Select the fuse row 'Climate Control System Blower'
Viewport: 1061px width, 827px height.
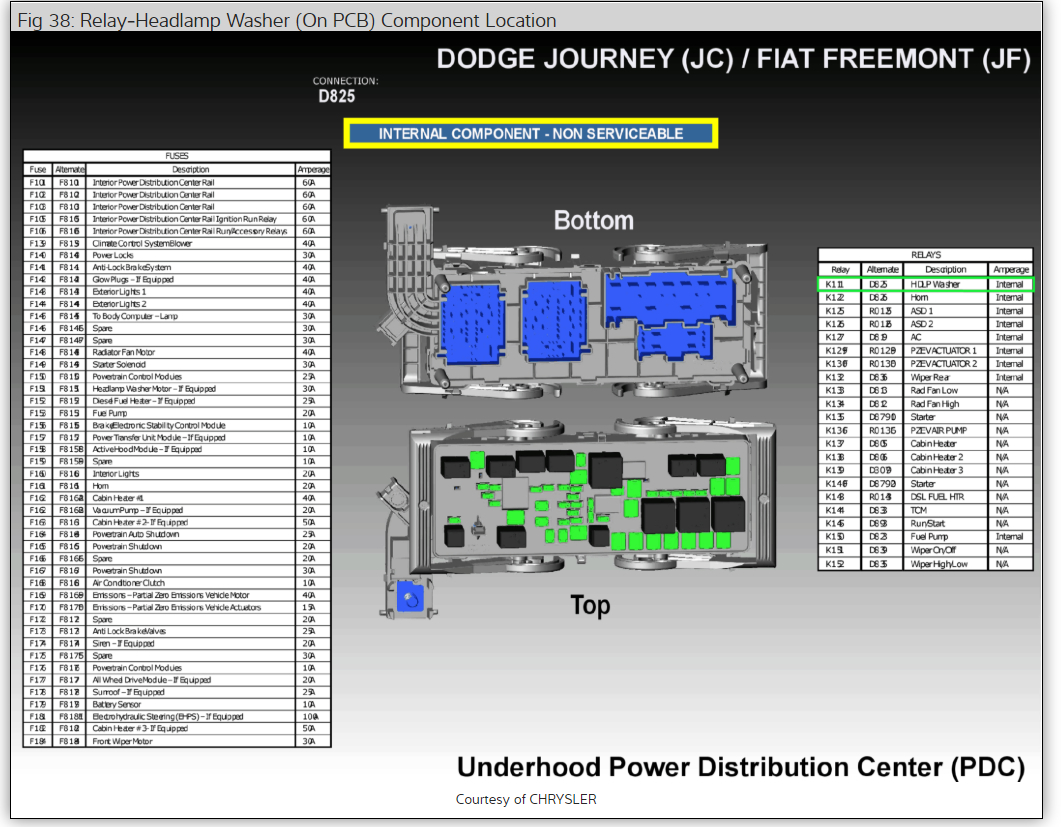177,244
